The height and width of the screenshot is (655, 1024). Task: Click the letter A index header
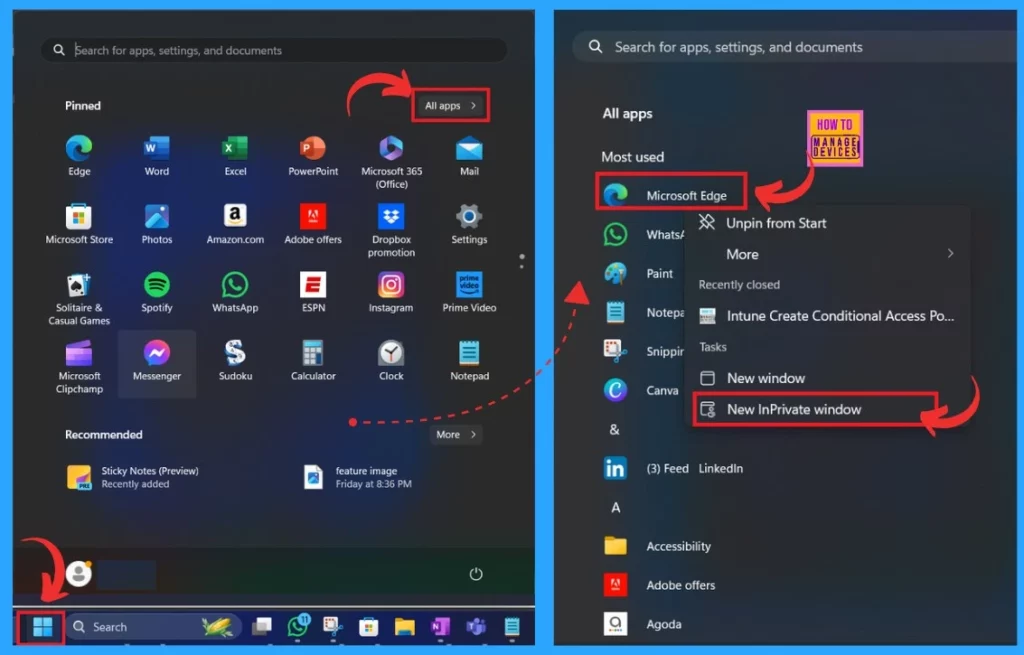click(615, 507)
